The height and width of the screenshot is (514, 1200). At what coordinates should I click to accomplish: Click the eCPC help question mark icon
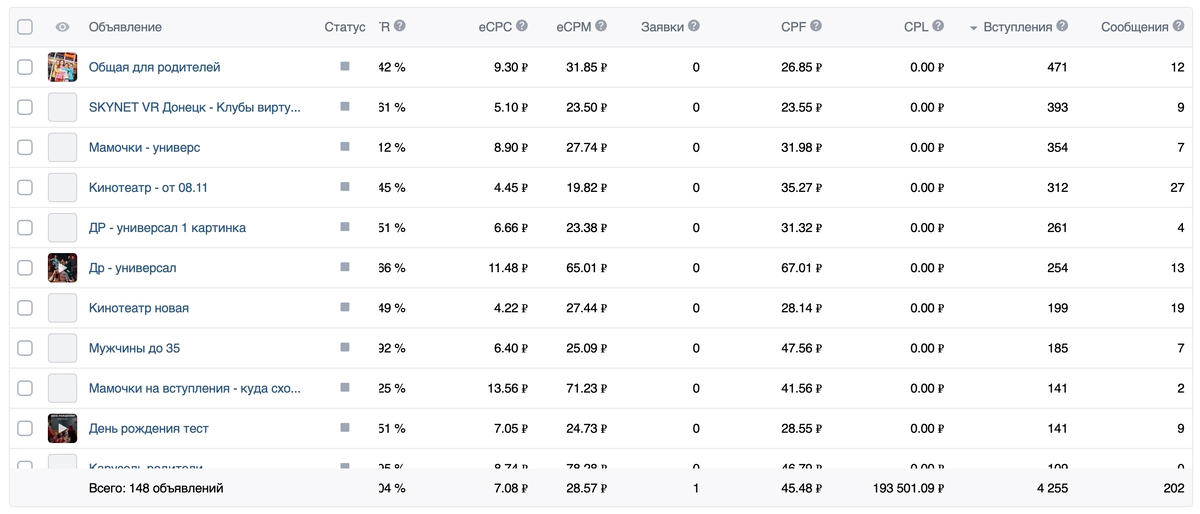tap(522, 27)
